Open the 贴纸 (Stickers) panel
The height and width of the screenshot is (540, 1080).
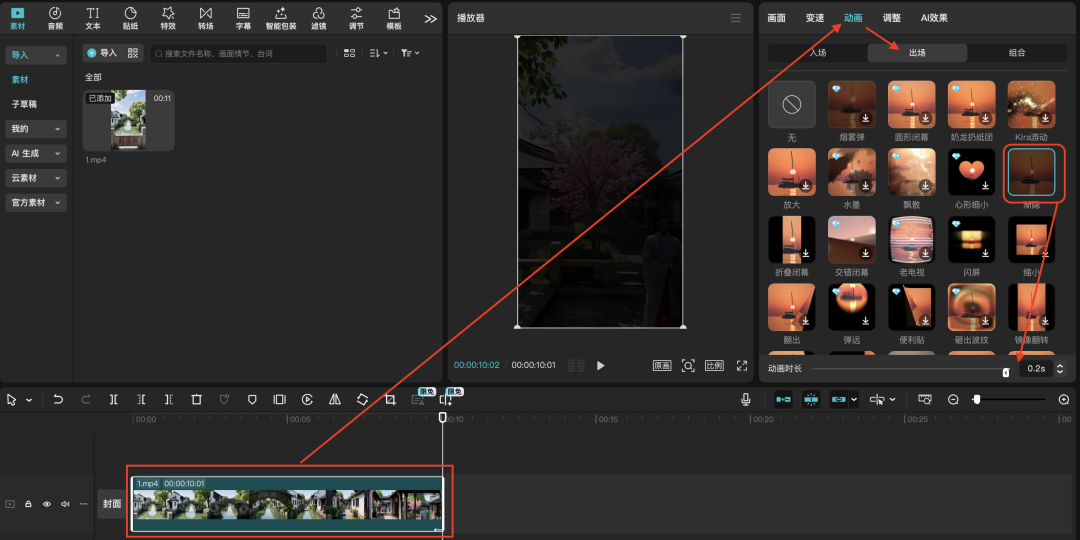pyautogui.click(x=130, y=17)
